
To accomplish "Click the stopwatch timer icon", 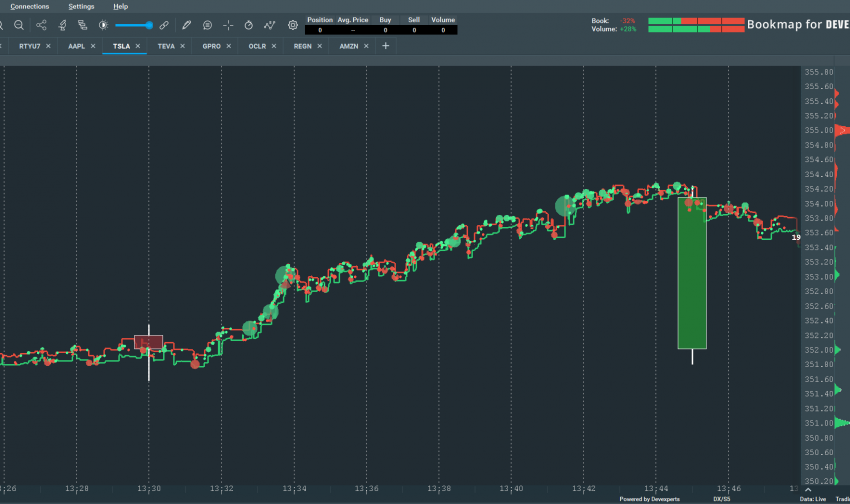I will click(x=249, y=25).
